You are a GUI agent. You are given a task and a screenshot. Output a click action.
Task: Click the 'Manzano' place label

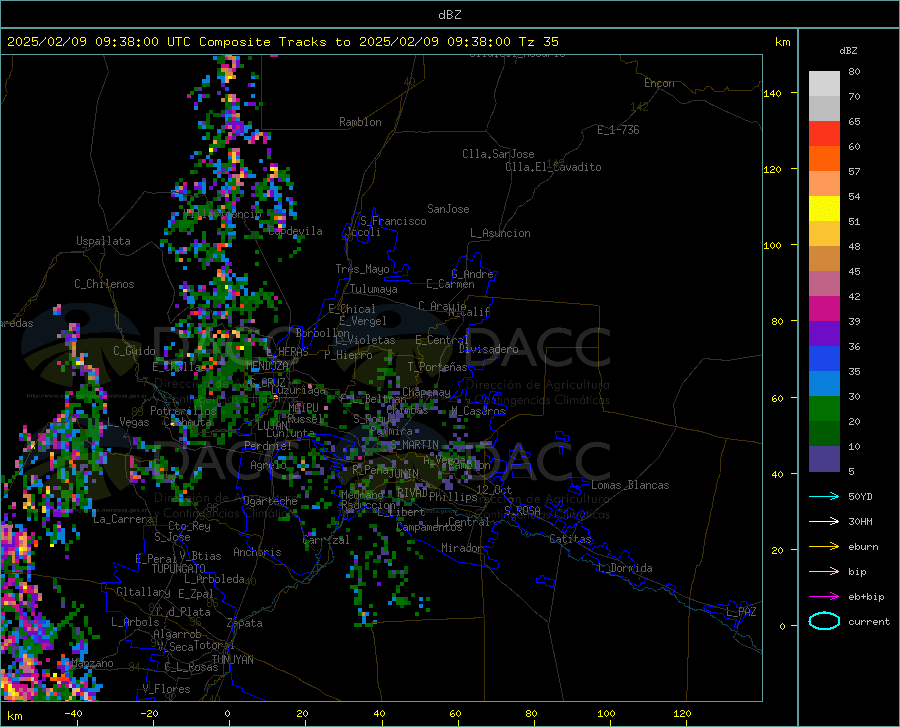coord(92,663)
